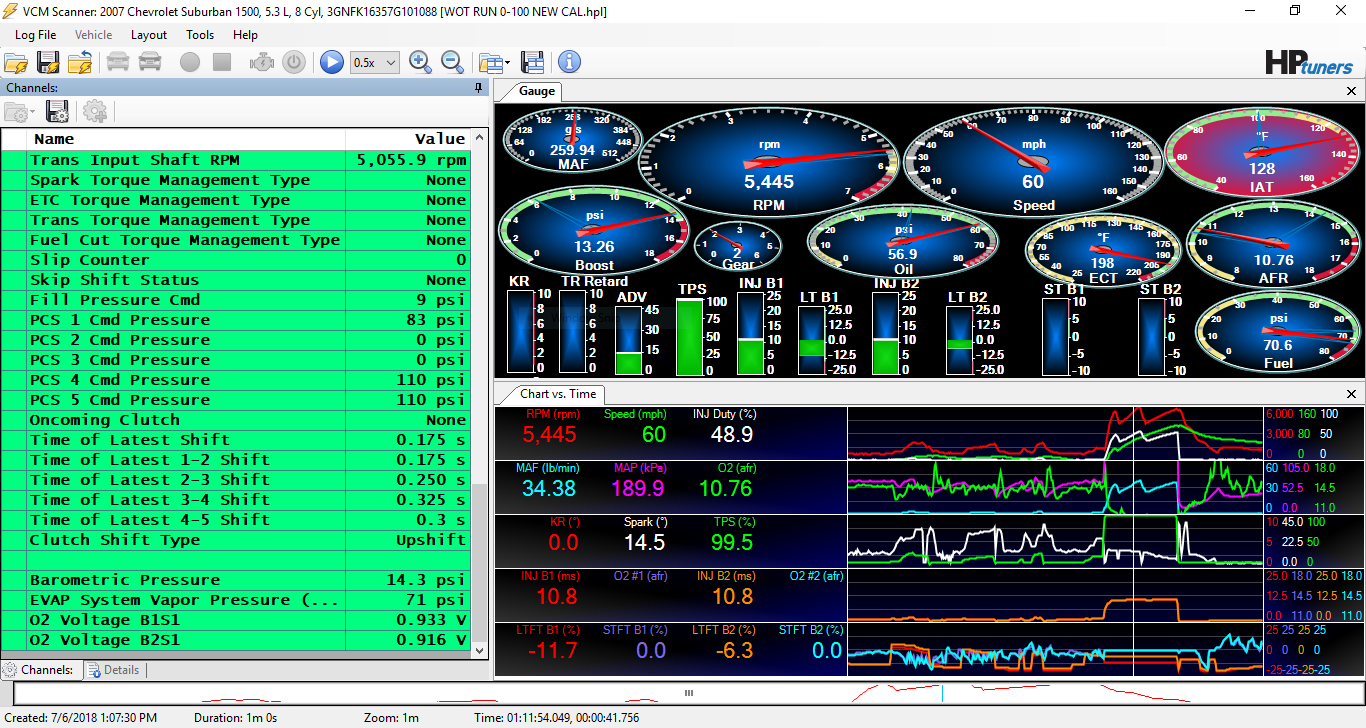The width and height of the screenshot is (1366, 728).
Task: Close the Chart vs. Time panel
Action: pos(1352,394)
